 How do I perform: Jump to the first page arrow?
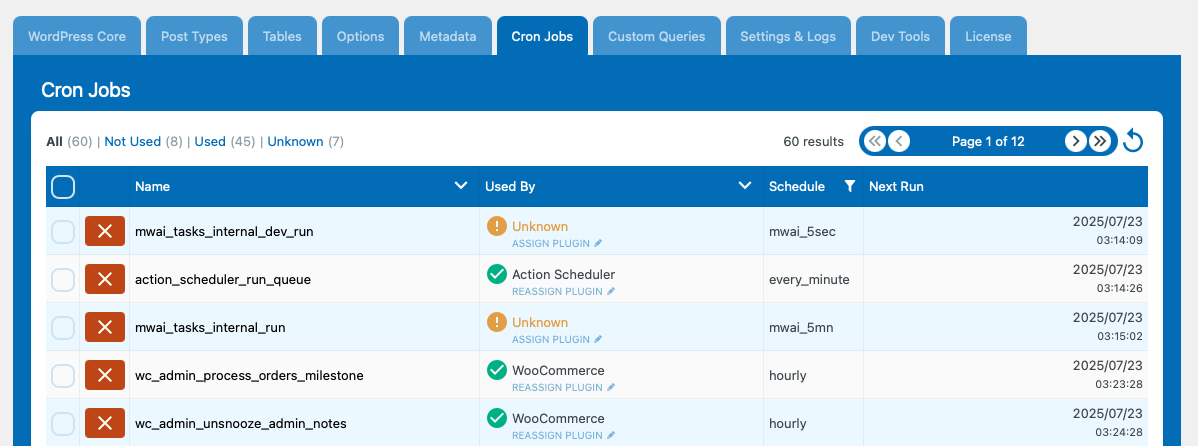875,141
